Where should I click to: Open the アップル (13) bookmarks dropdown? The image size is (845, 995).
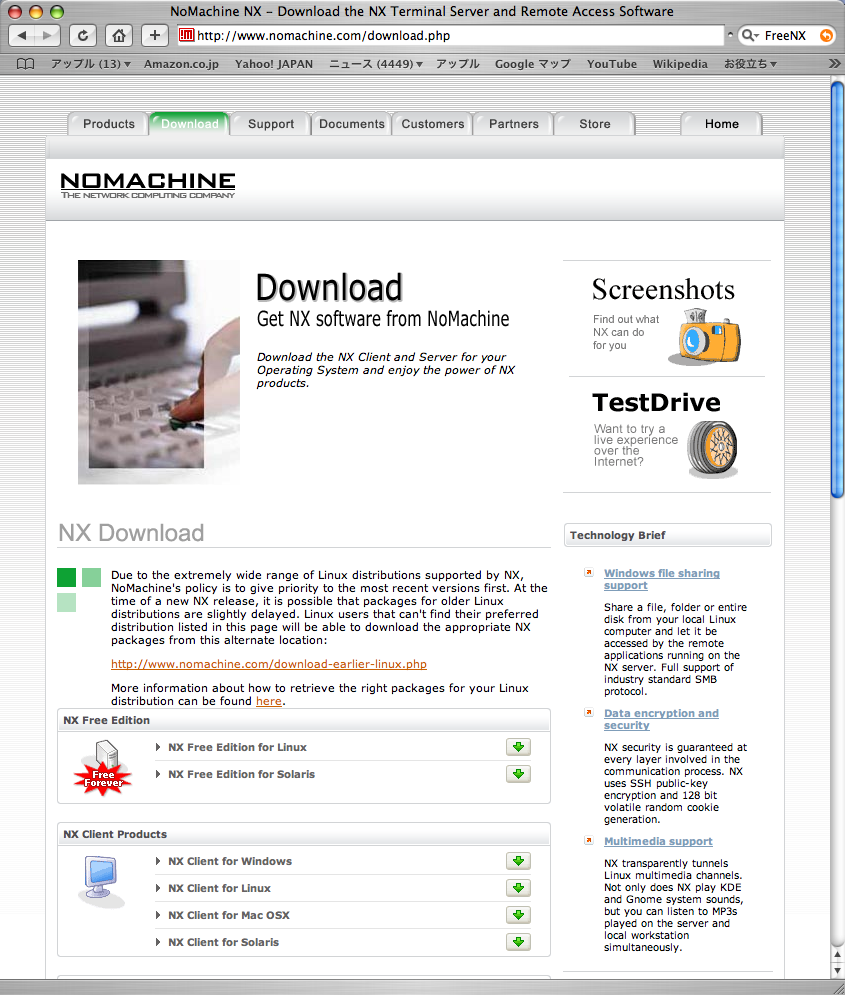click(91, 64)
